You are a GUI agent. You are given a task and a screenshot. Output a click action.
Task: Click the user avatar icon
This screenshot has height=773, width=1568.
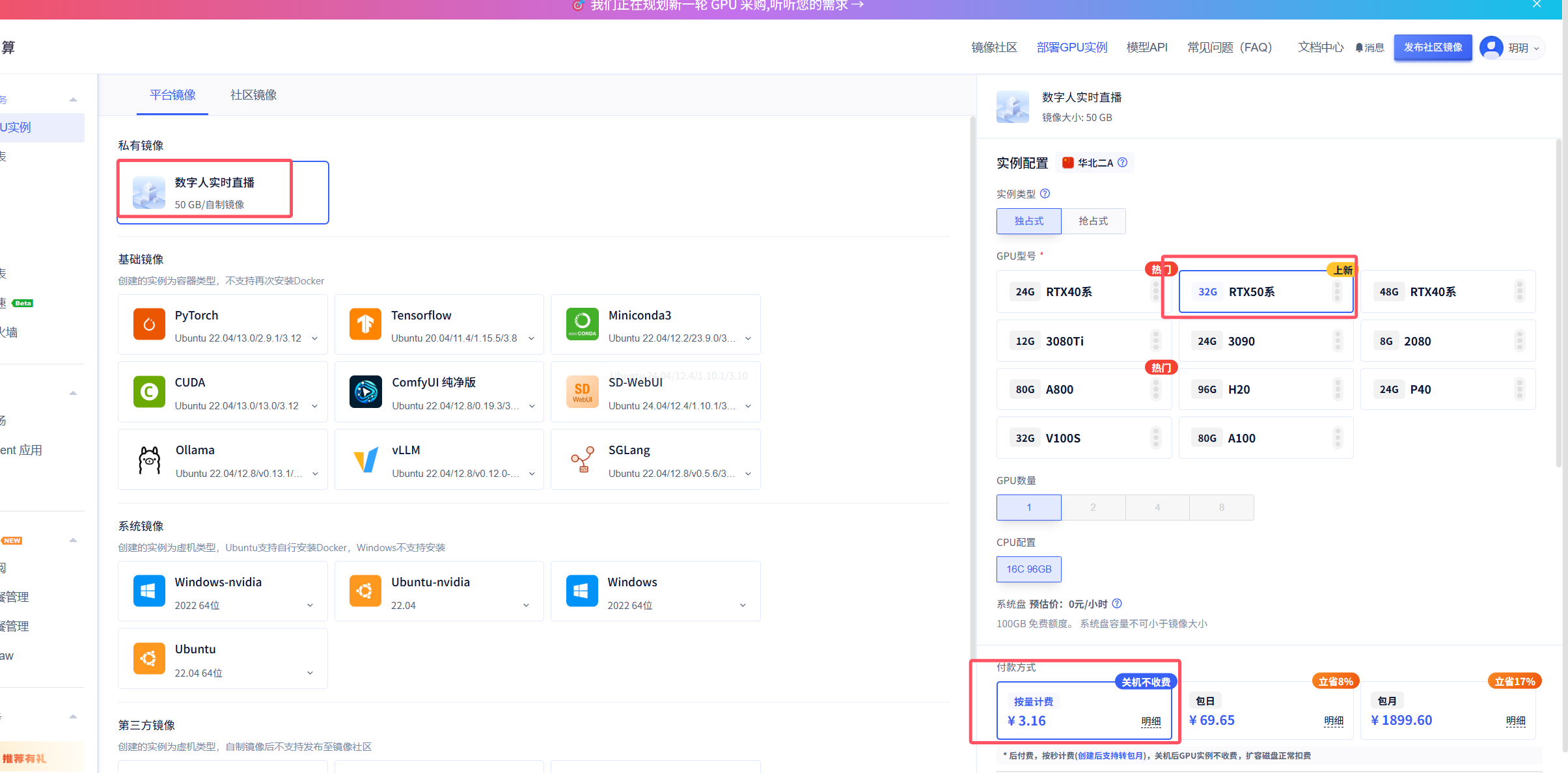tap(1491, 47)
